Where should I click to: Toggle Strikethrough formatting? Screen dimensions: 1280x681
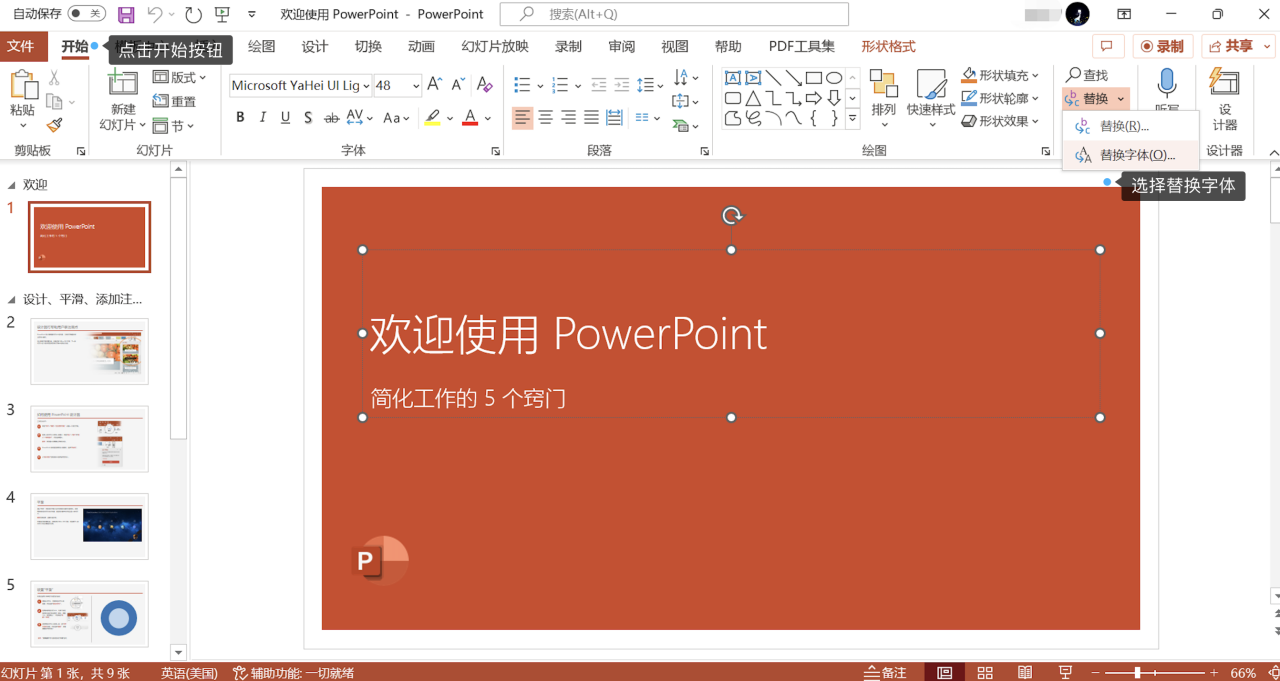[332, 118]
